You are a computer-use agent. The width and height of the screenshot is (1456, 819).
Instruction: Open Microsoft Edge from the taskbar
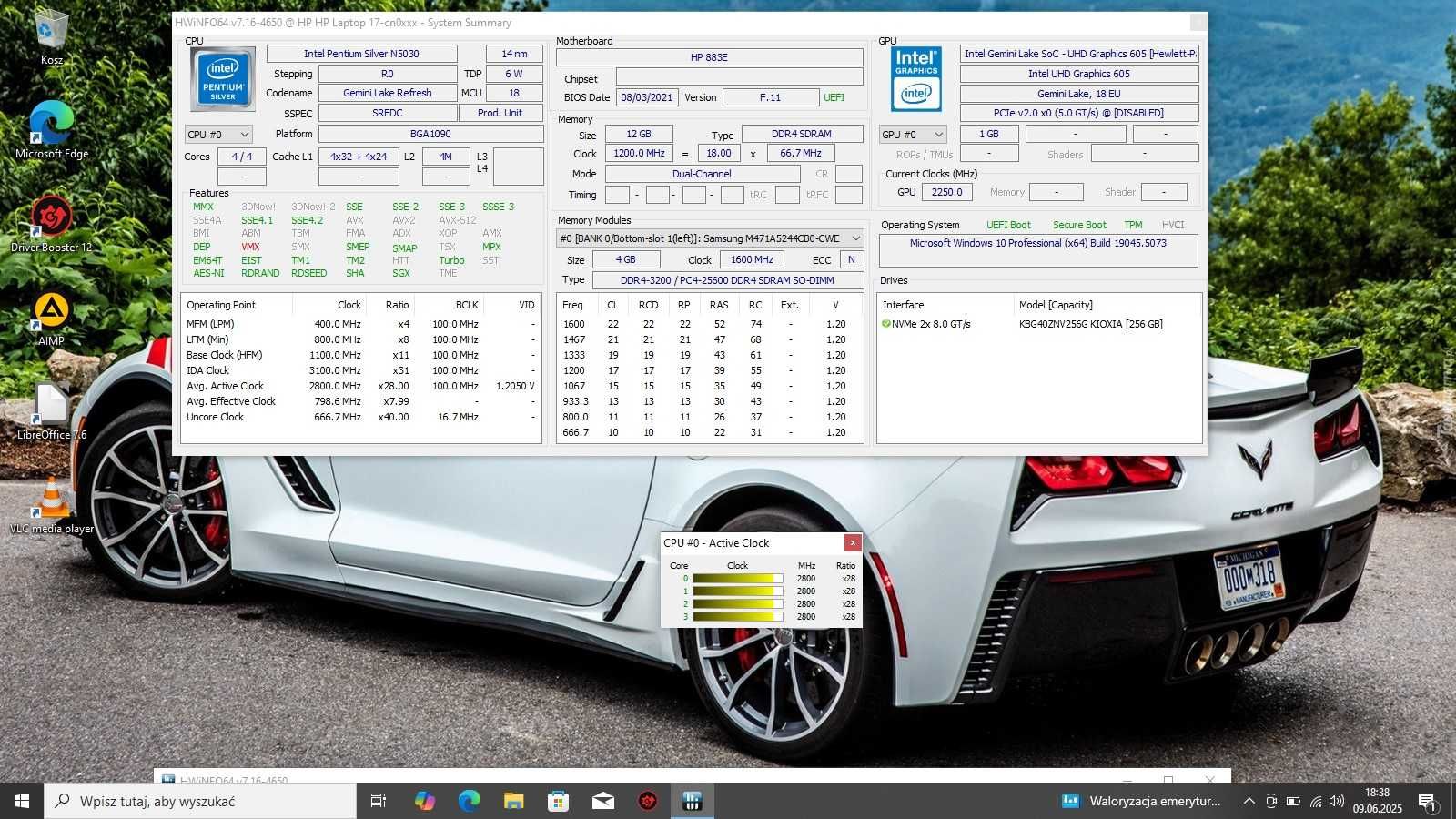469,801
